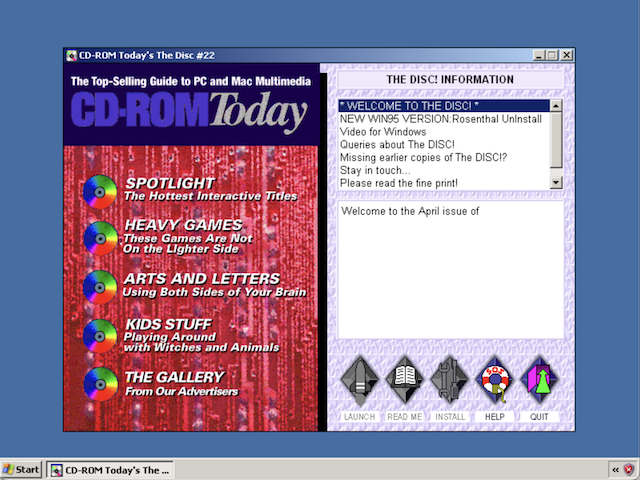Screen dimensions: 640x480
Task: Click 'Using Both Sides of Your Brain' subtitle
Action: tap(214, 292)
